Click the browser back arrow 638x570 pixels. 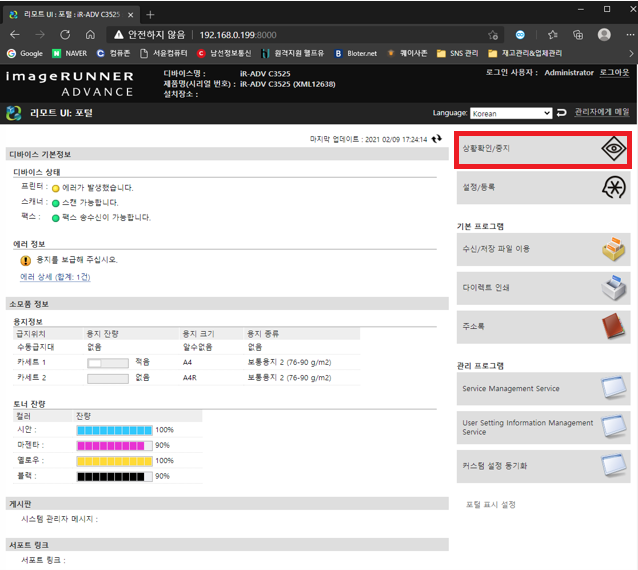(x=15, y=35)
